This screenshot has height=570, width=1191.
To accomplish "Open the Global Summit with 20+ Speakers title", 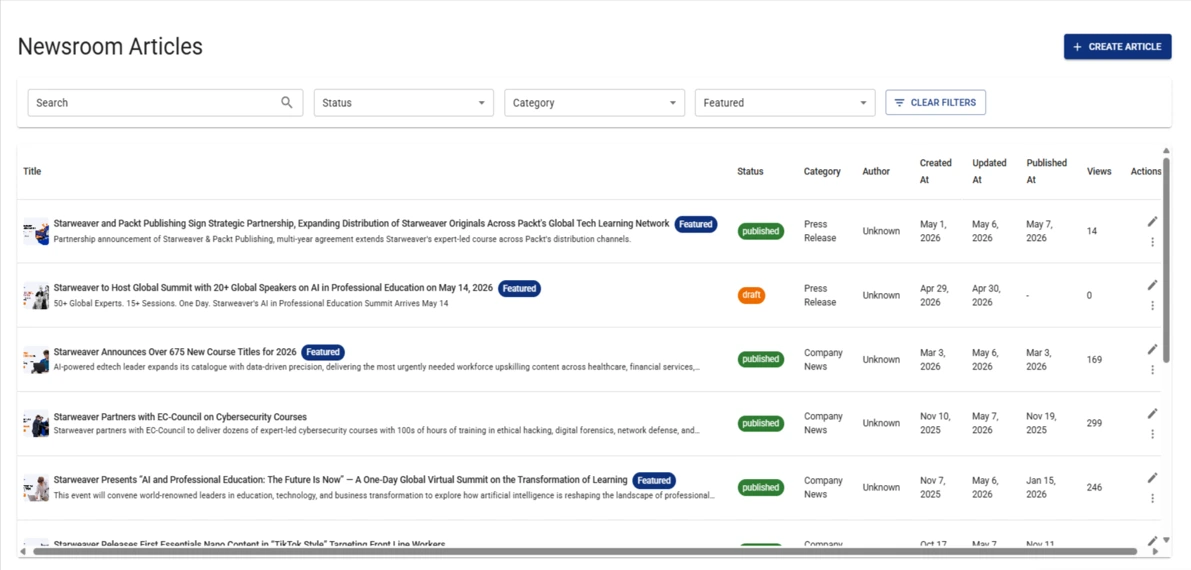I will [273, 288].
